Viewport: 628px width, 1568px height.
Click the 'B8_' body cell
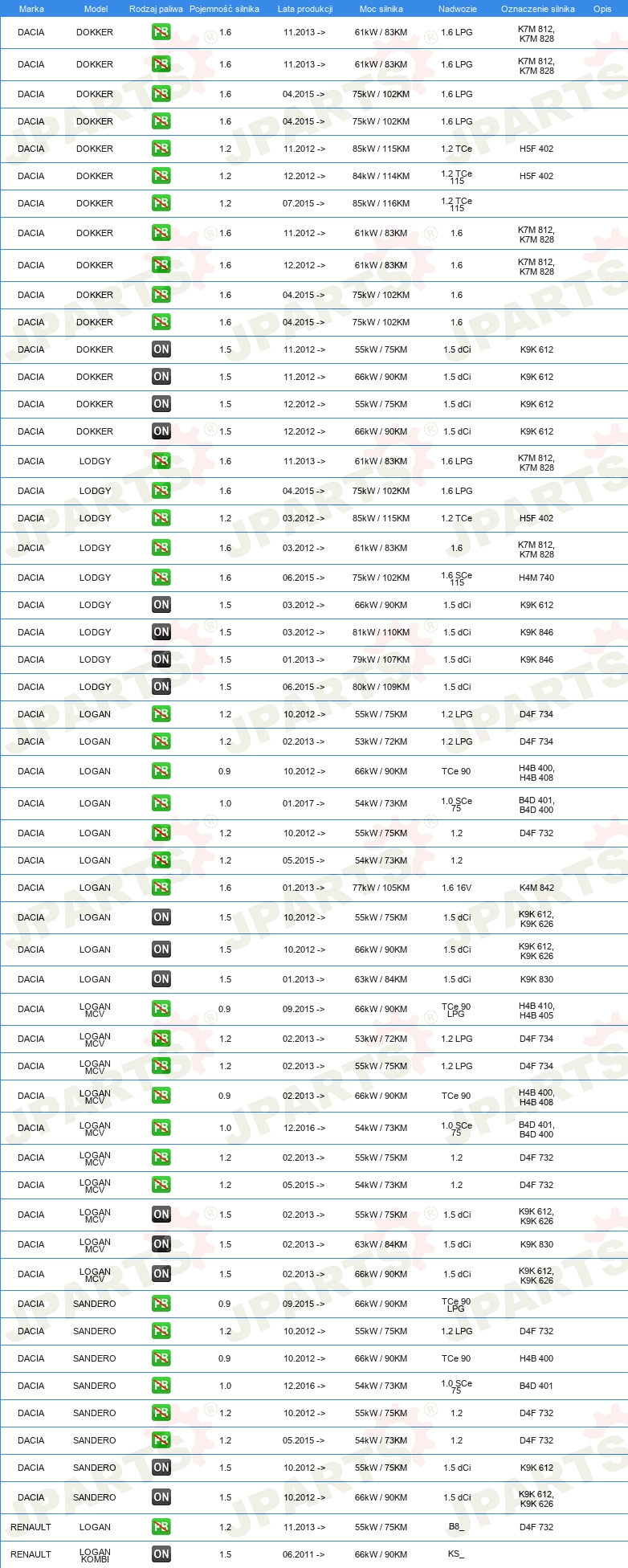[456, 1527]
